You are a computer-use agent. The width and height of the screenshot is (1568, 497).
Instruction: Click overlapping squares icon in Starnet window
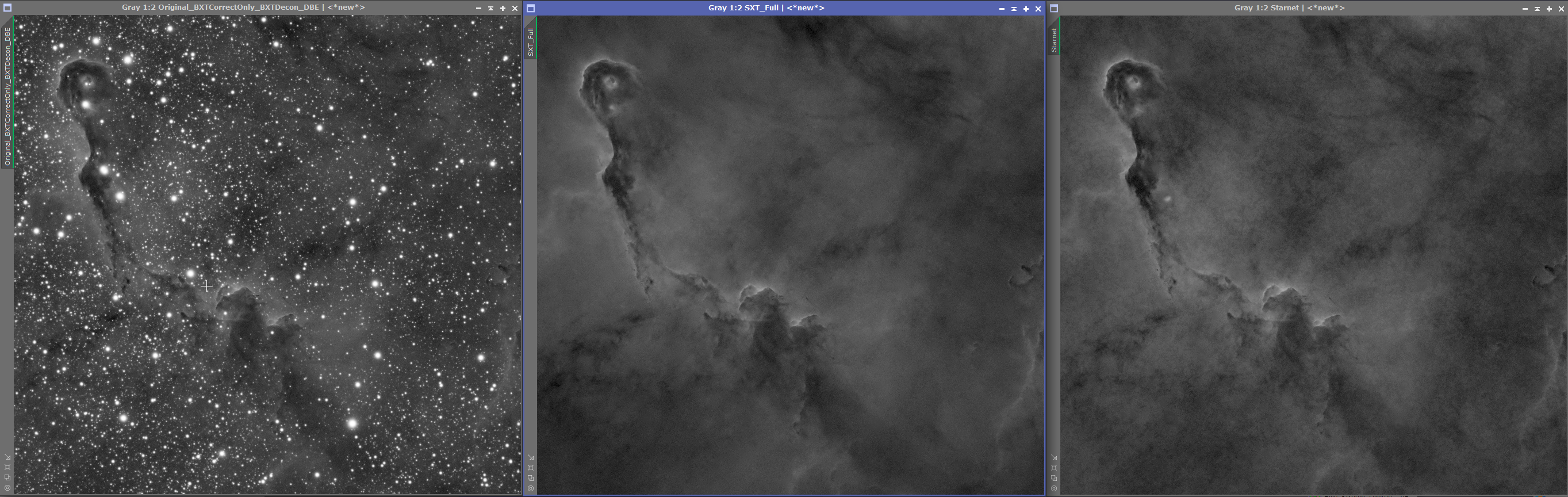tap(1055, 478)
